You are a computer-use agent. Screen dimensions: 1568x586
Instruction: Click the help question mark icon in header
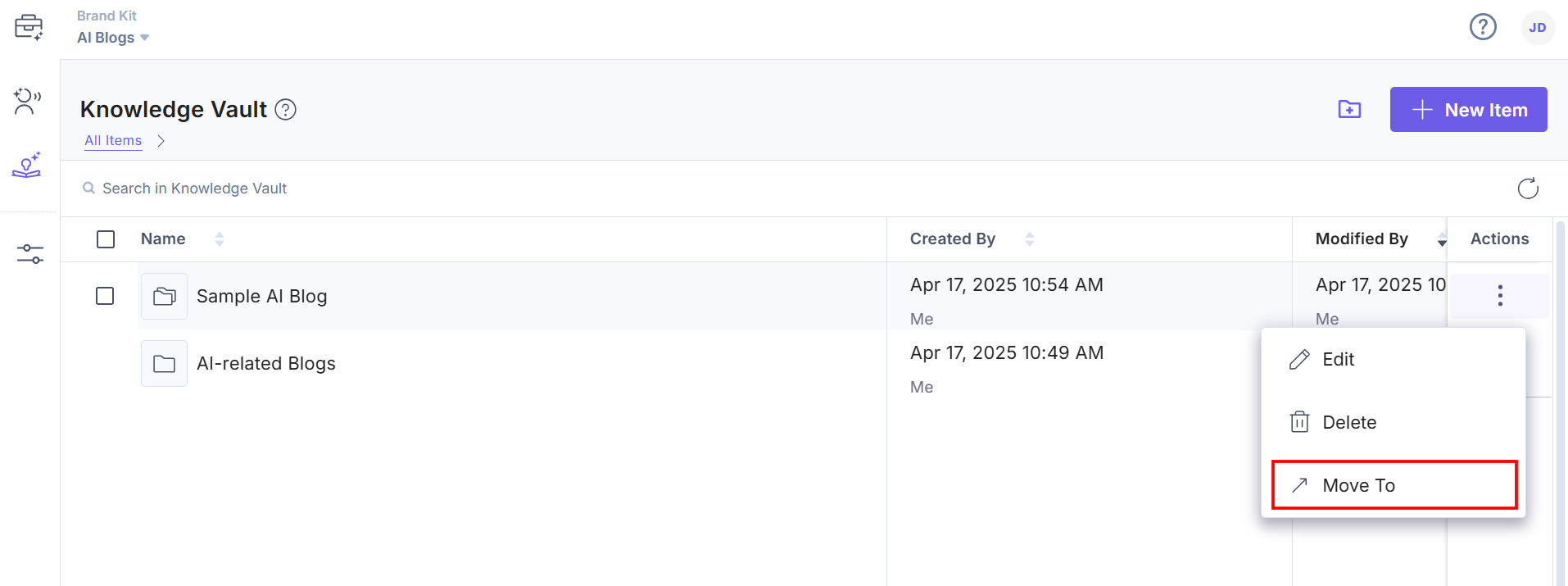1482,27
